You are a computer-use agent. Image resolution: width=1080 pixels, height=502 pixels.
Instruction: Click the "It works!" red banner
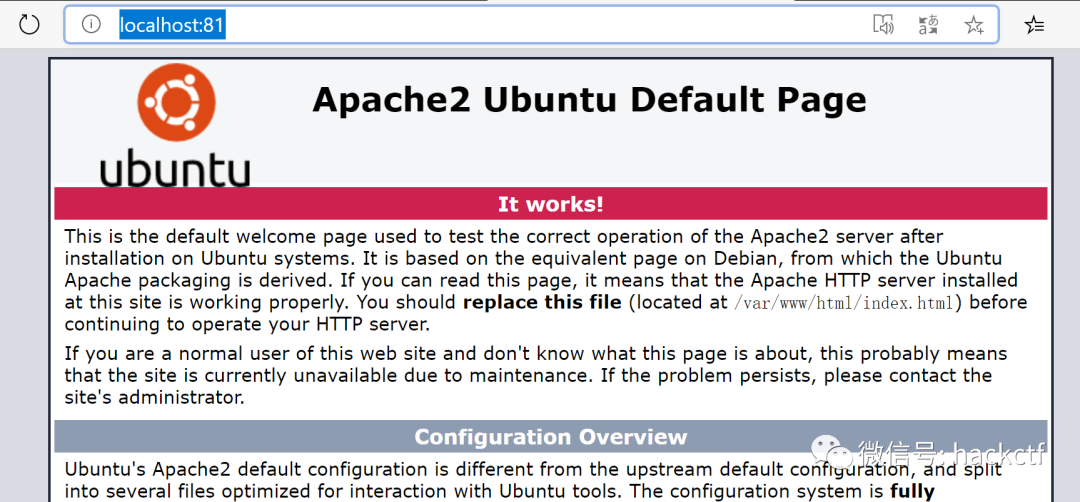[x=551, y=204]
